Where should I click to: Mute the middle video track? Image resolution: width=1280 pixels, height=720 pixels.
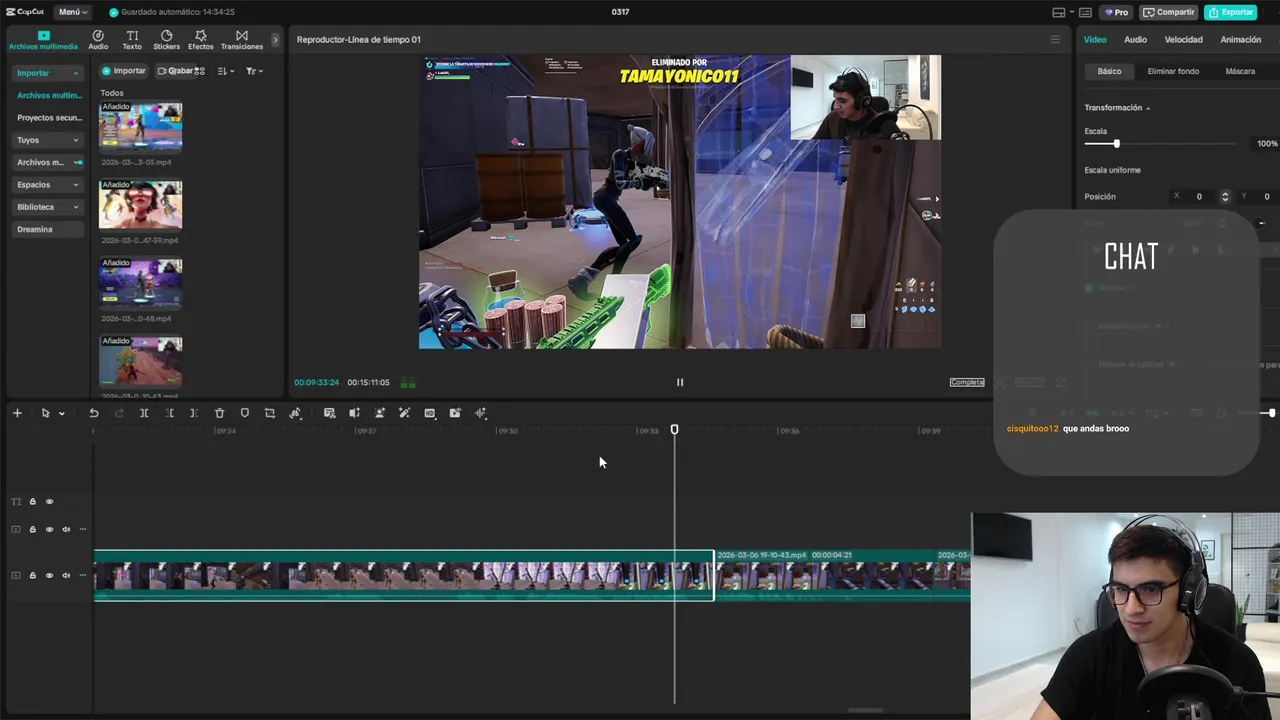tap(66, 529)
